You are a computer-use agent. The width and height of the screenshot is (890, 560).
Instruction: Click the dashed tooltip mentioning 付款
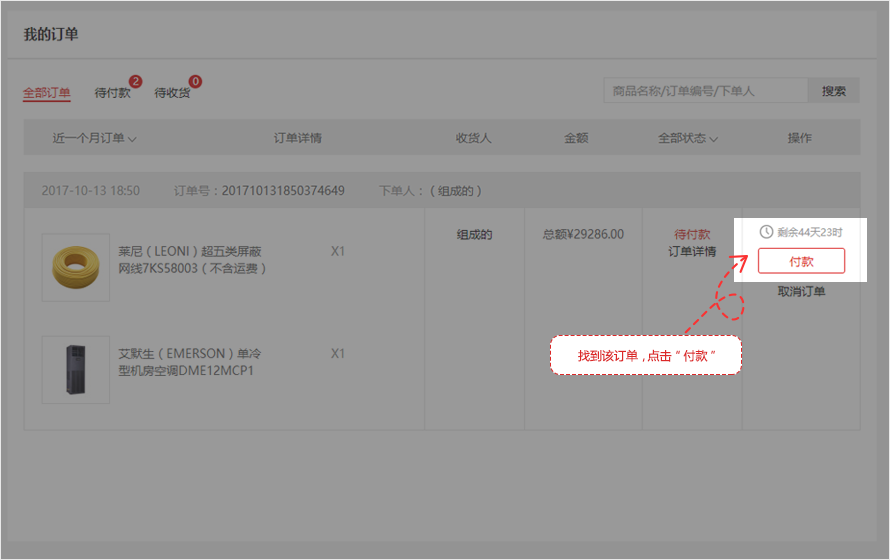pos(646,356)
